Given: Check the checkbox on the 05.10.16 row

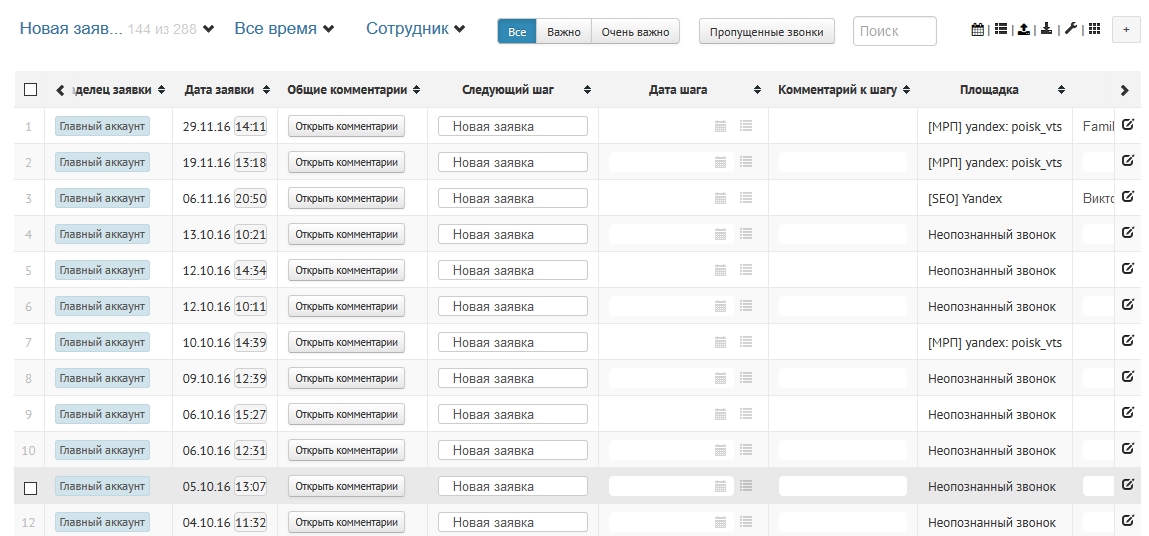Looking at the screenshot, I should (30, 487).
